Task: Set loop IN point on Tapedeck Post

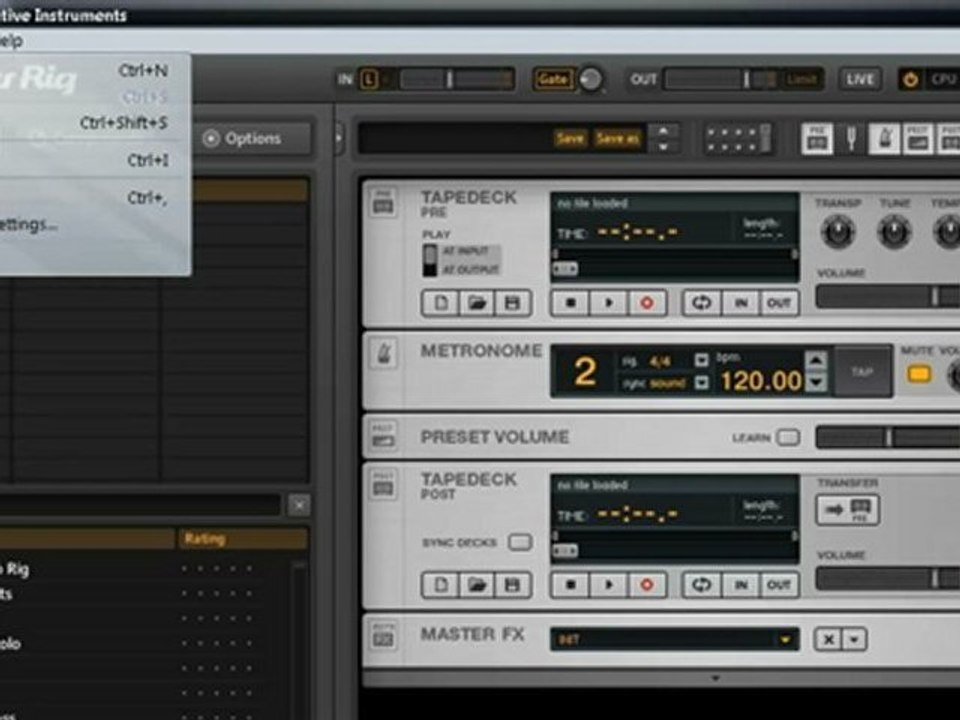Action: (741, 585)
